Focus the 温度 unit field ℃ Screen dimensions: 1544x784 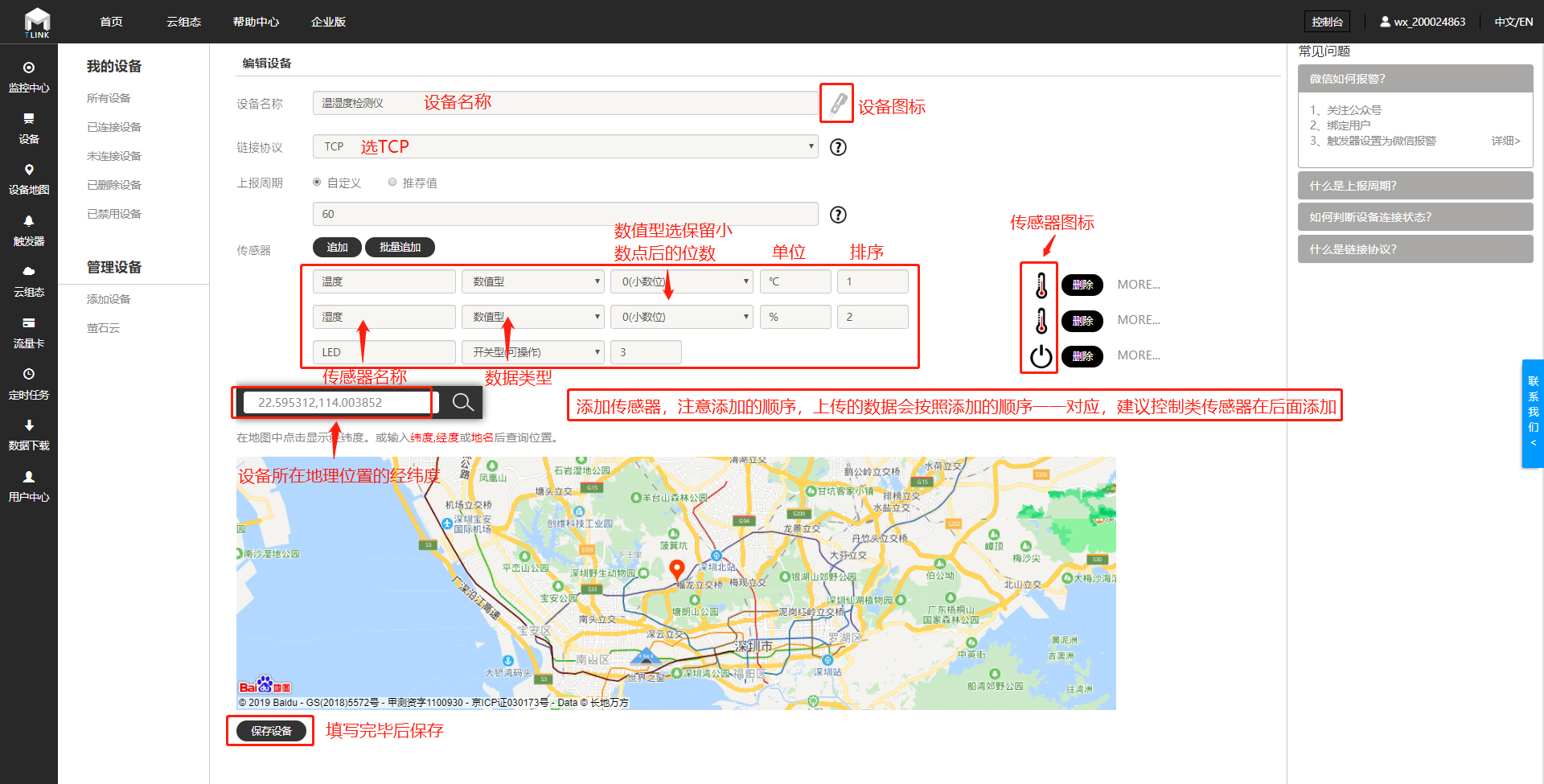(795, 281)
